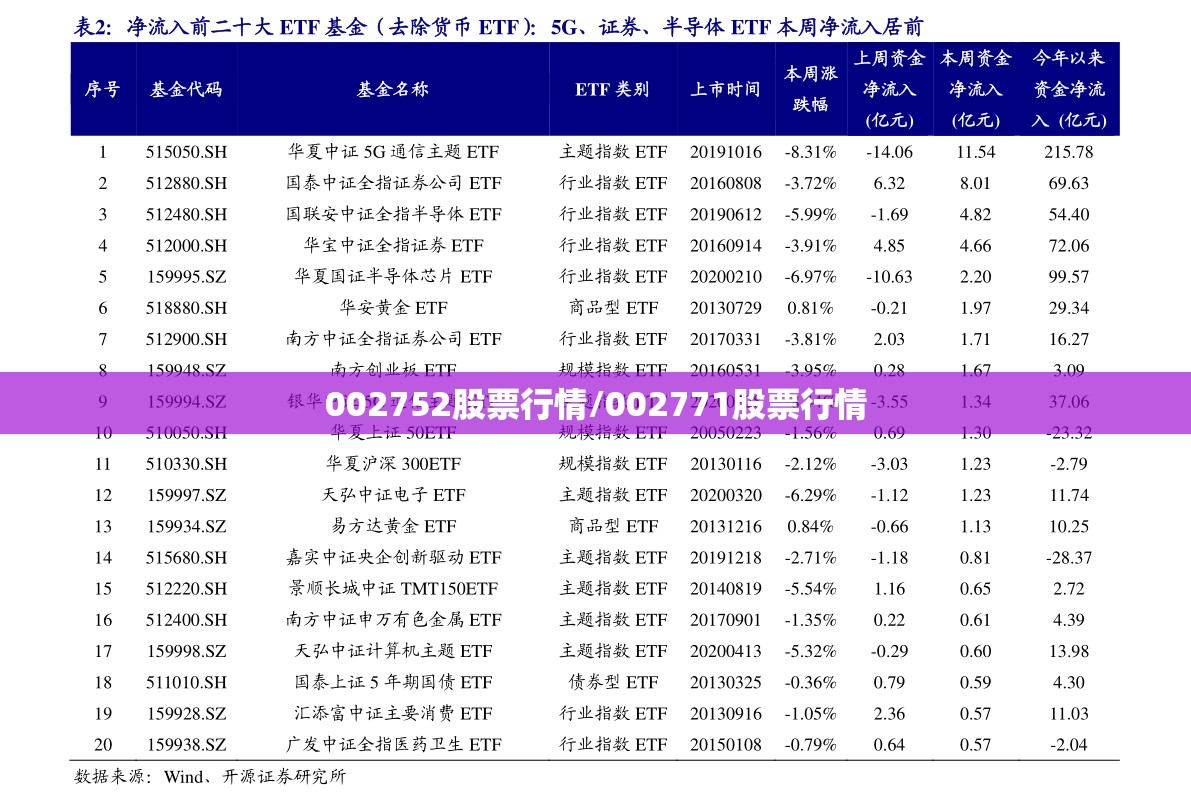The image size is (1191, 806).
Task: Click listing date 20130729
Action: tap(725, 308)
